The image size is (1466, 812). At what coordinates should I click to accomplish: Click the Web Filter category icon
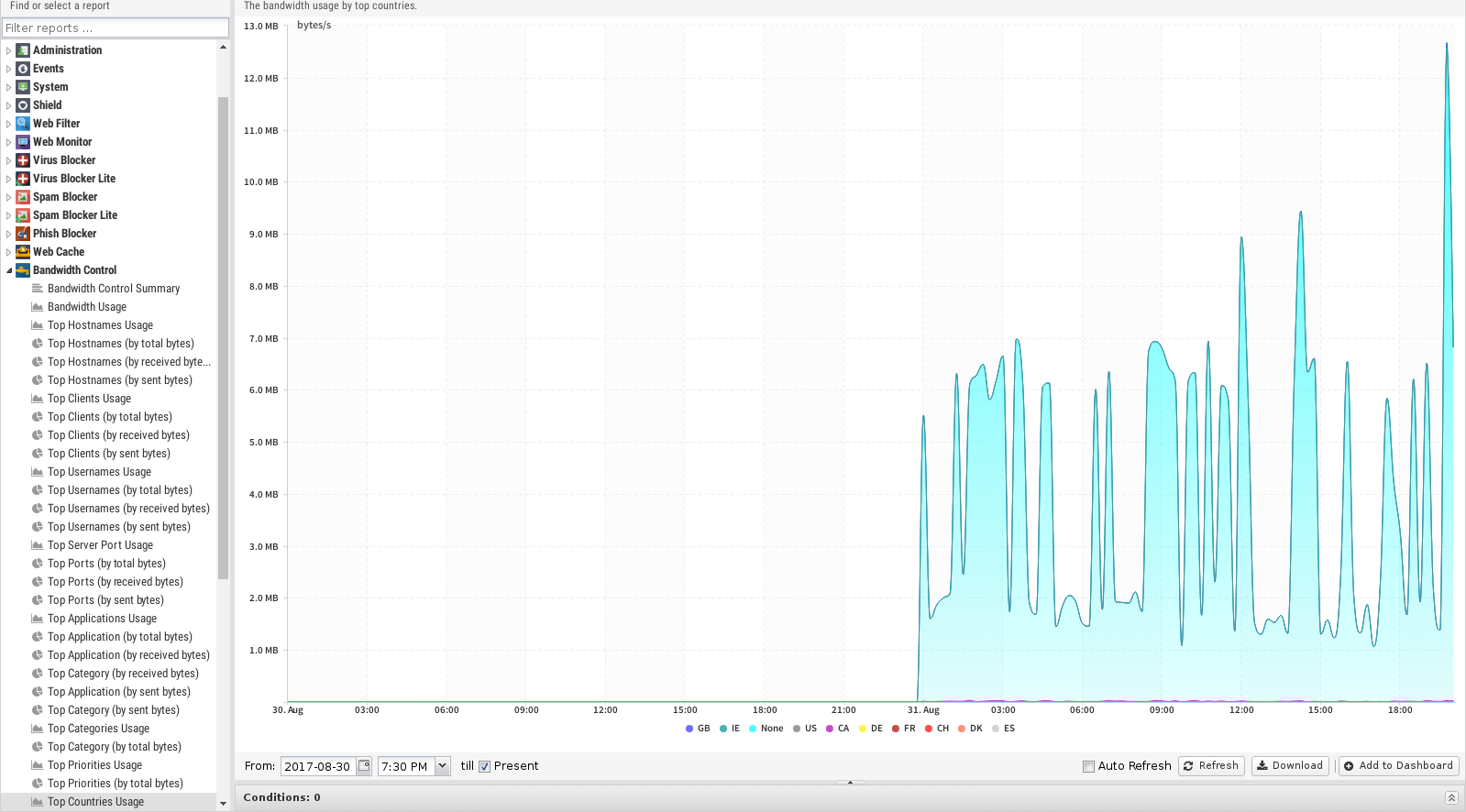tap(23, 124)
